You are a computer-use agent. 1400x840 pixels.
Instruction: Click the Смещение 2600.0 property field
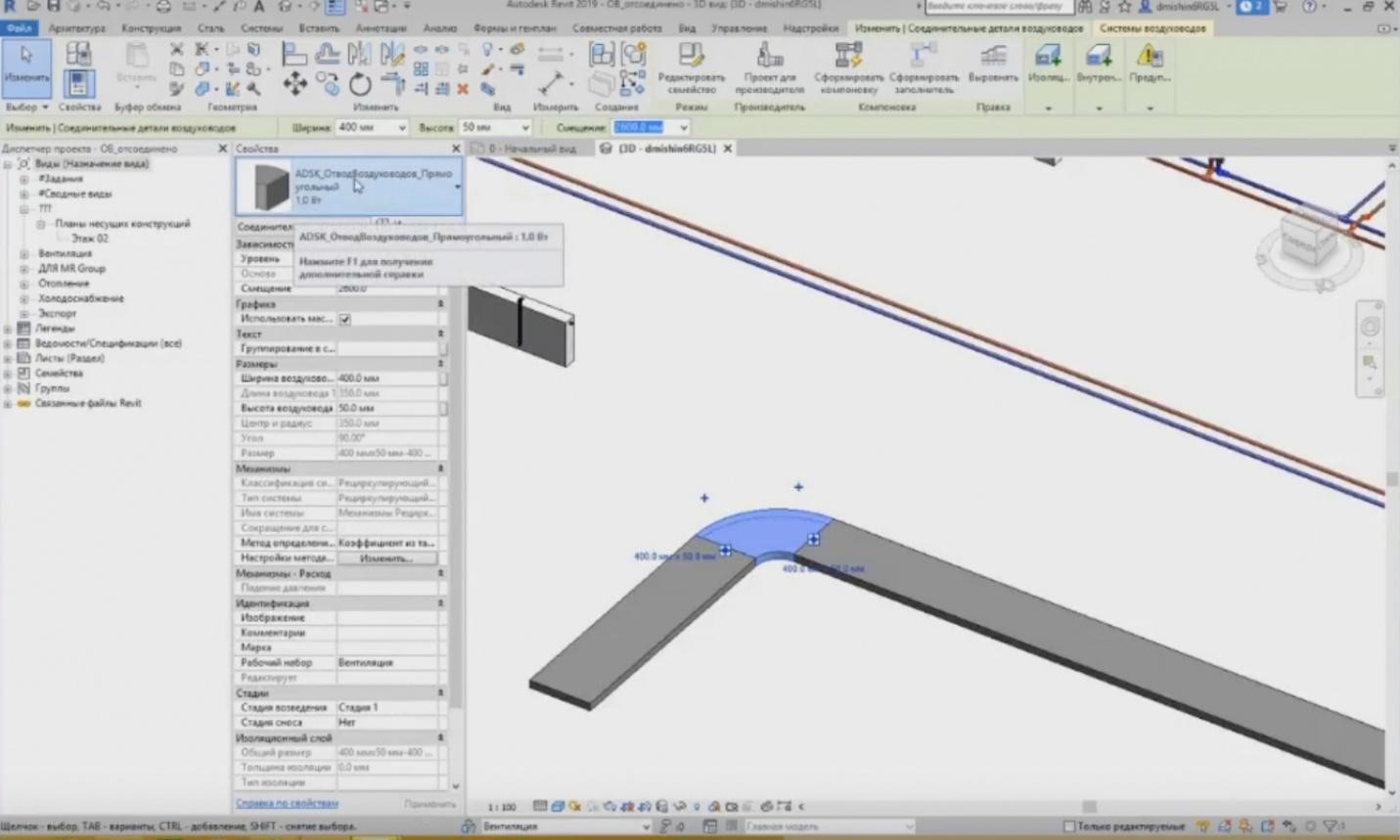(x=387, y=288)
